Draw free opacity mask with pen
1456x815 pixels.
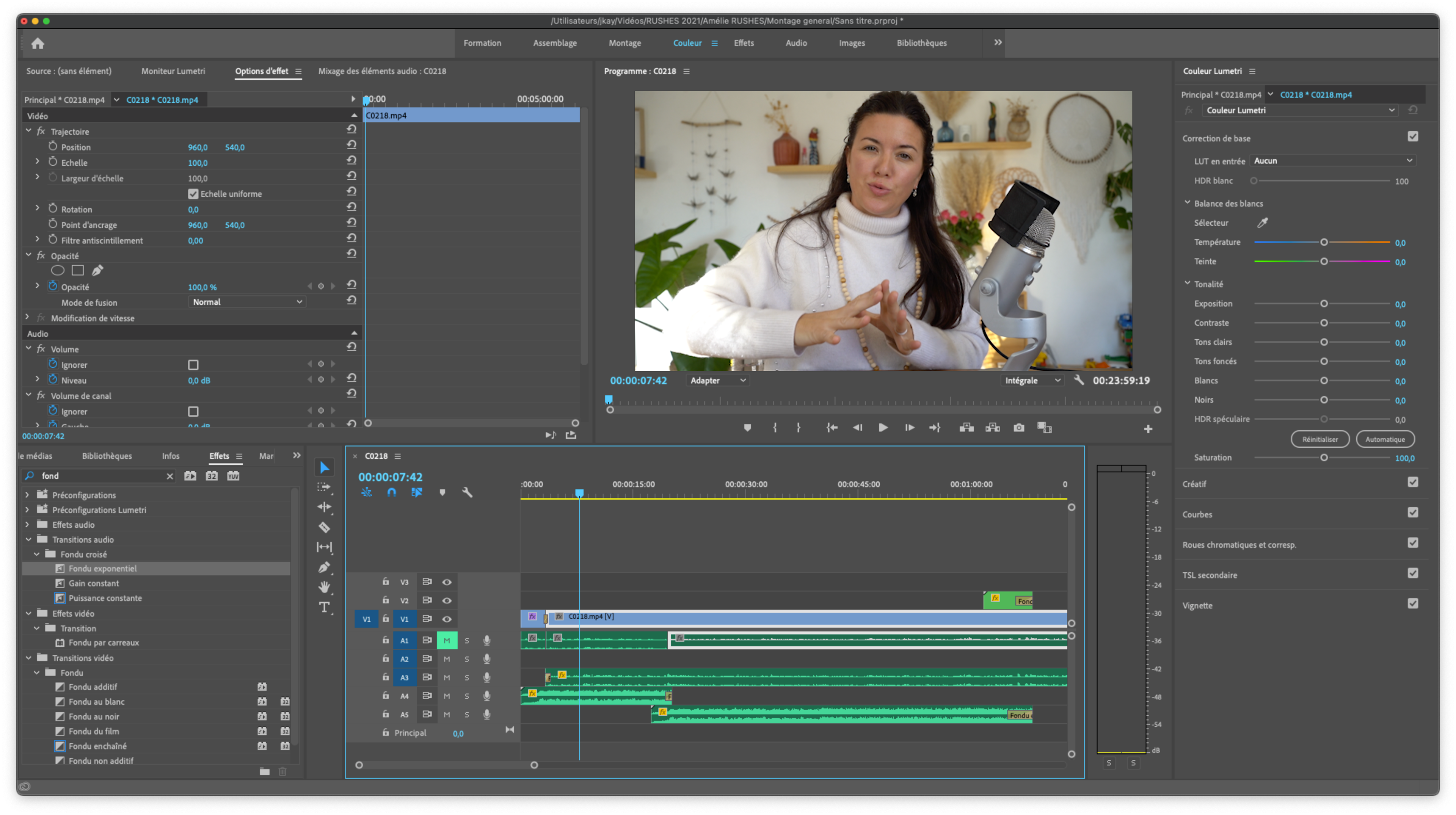tap(97, 271)
